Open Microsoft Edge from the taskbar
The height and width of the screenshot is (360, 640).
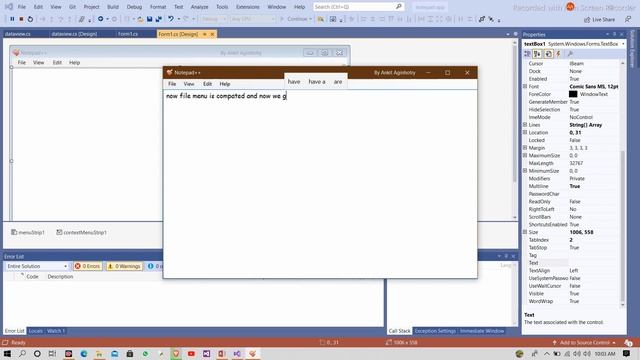pyautogui.click(x=84, y=353)
